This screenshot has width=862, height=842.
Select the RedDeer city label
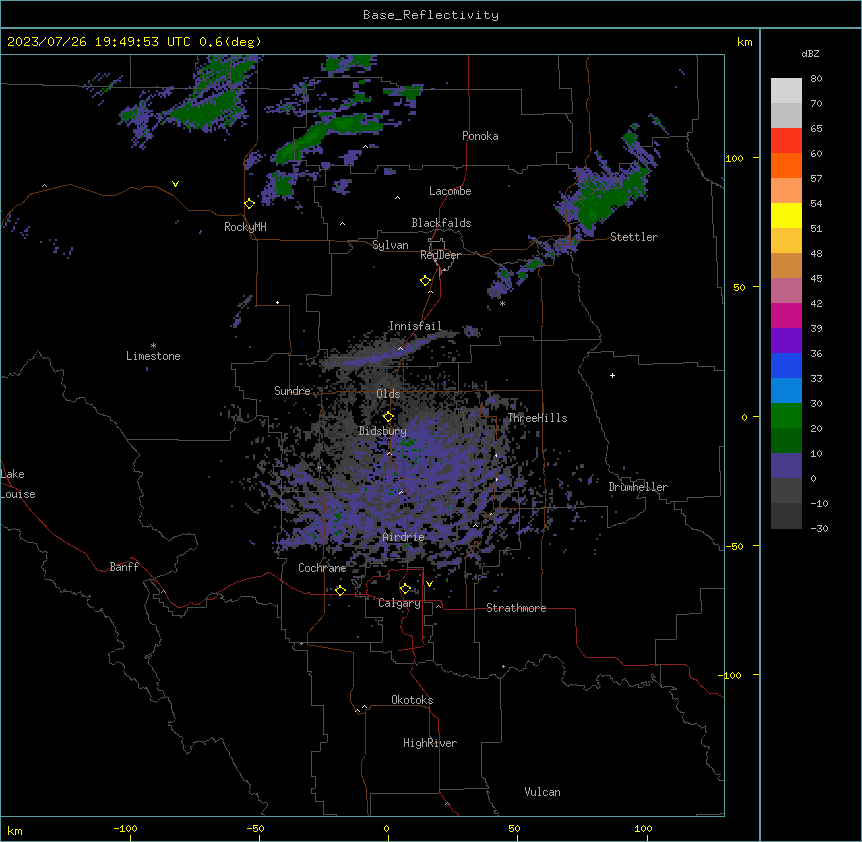(x=440, y=255)
